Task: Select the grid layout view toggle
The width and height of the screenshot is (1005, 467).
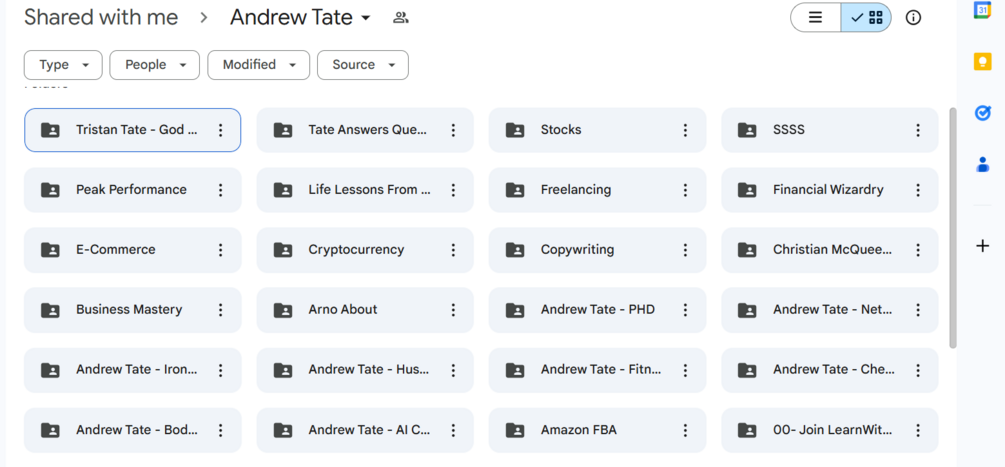Action: click(867, 17)
